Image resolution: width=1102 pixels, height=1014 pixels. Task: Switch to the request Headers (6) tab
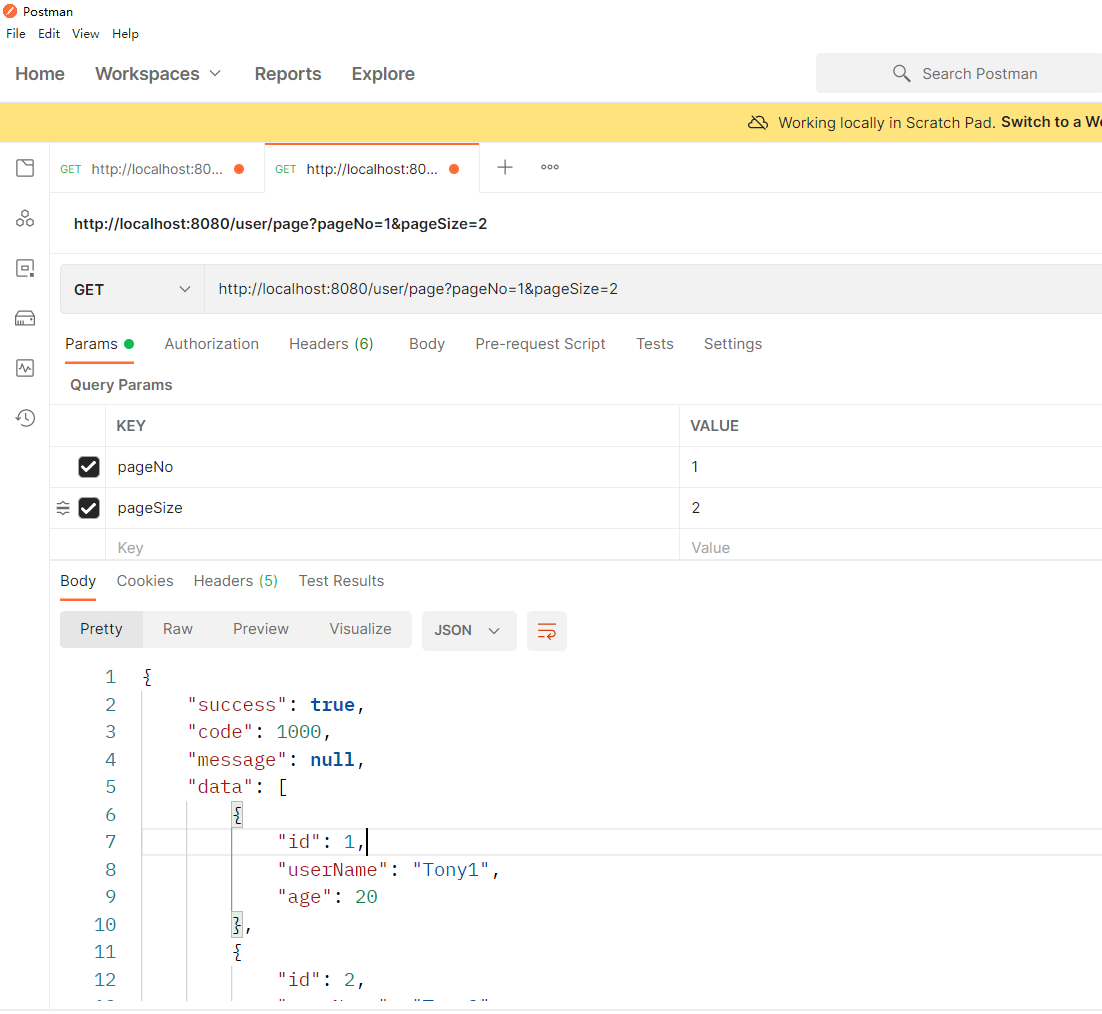(x=331, y=344)
